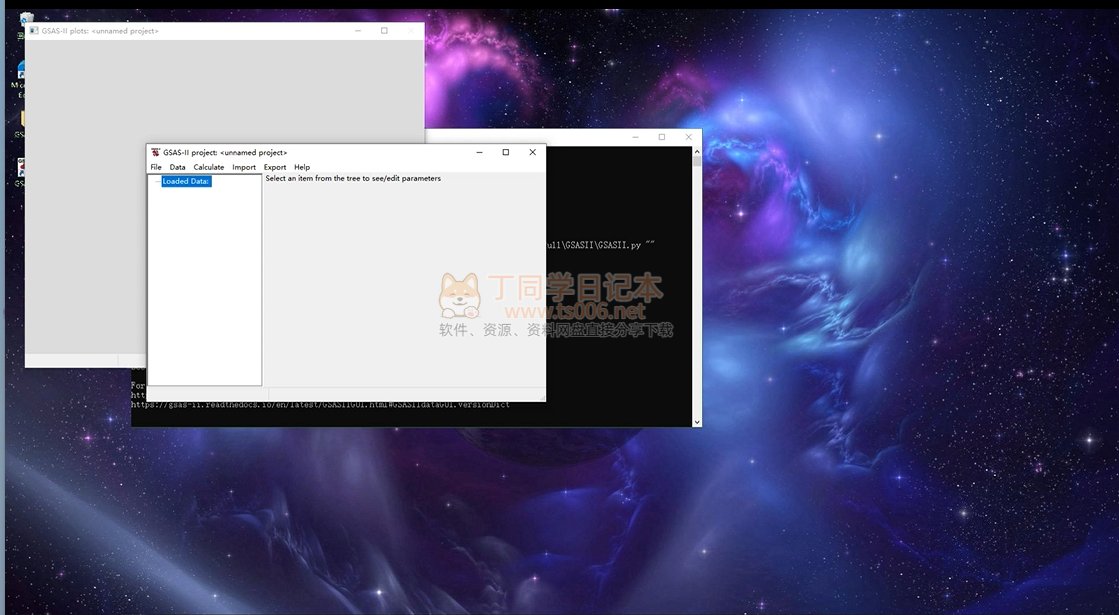Image resolution: width=1119 pixels, height=615 pixels.
Task: Maximize the black console window
Action: pyautogui.click(x=661, y=137)
